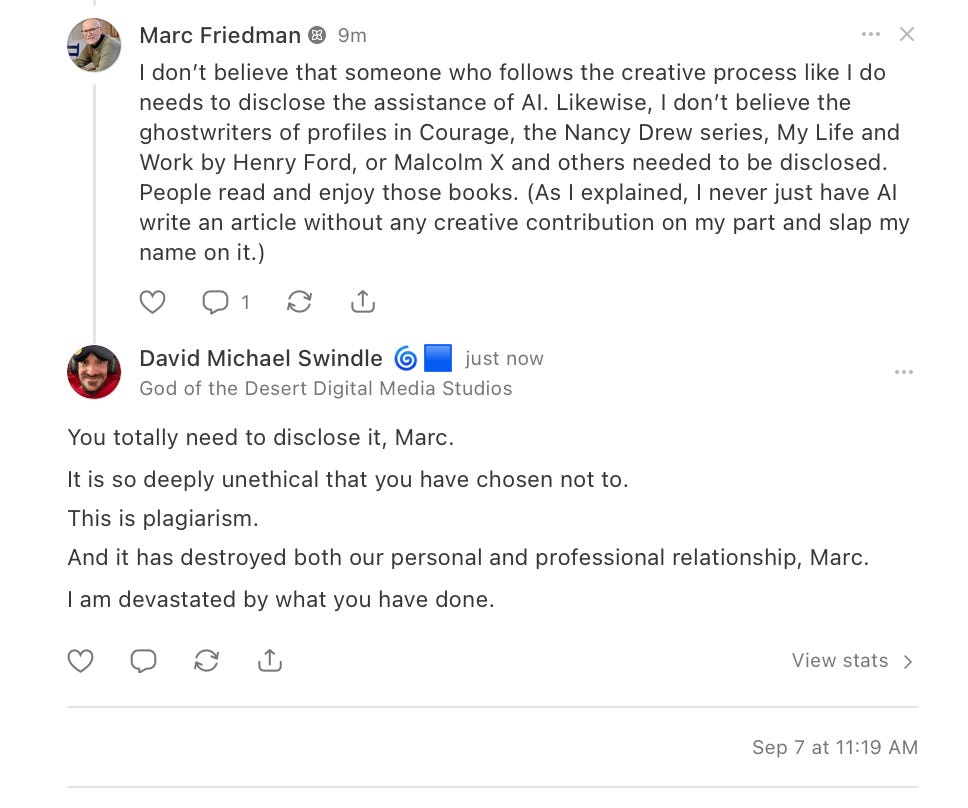Share David Michael Swindle's reply
This screenshot has height=808, width=968.
270,661
